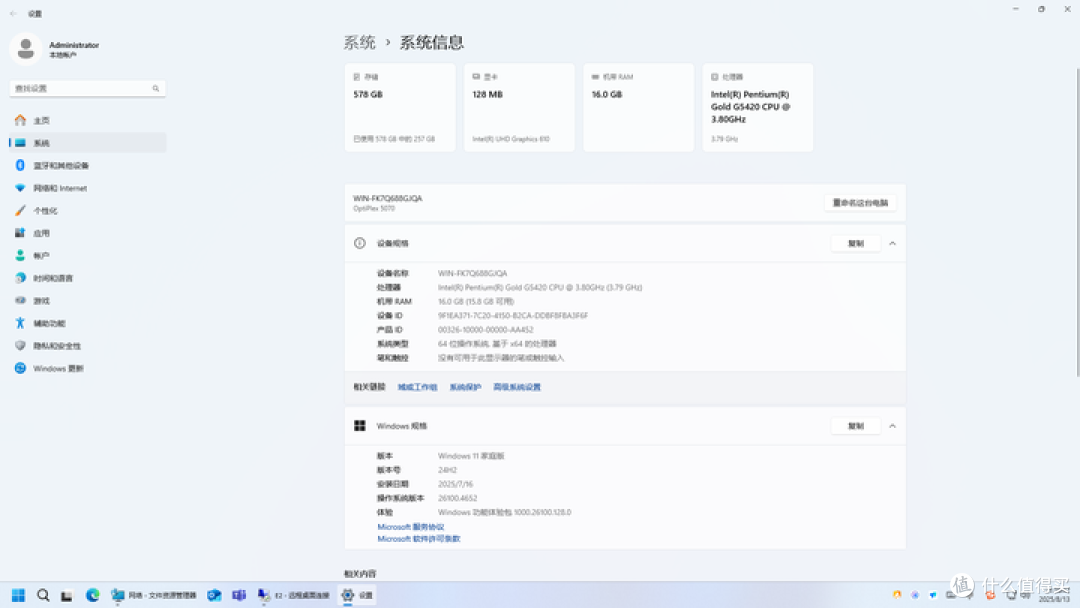
Task: Click the vertical scrollbar of the settings page
Action: 1077,222
